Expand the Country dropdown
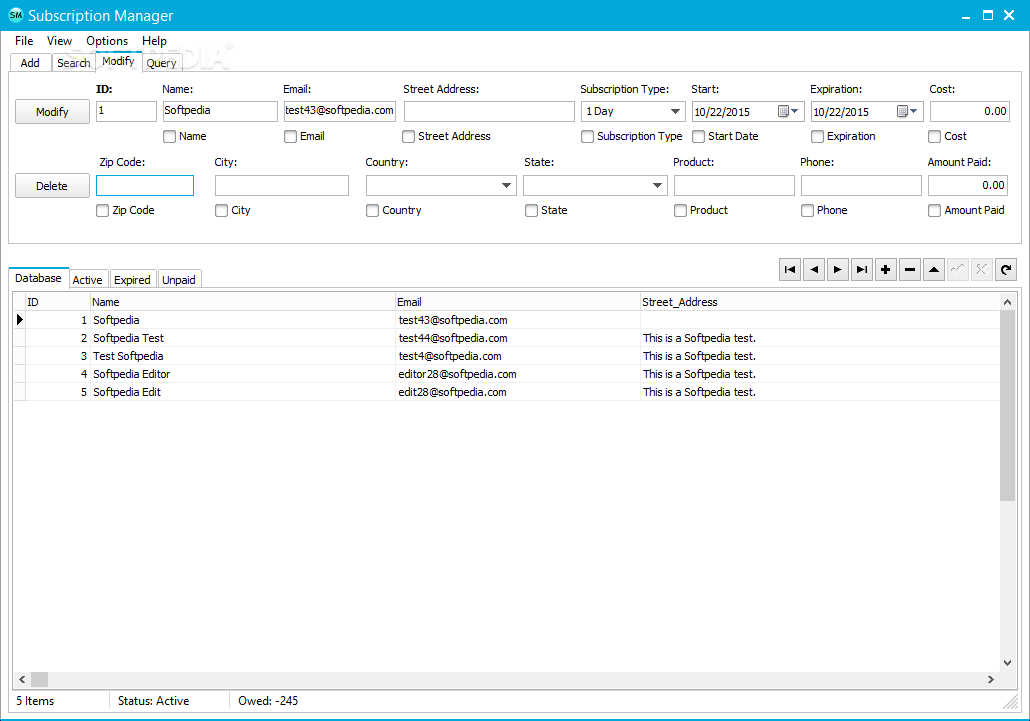This screenshot has width=1030, height=721. point(506,186)
